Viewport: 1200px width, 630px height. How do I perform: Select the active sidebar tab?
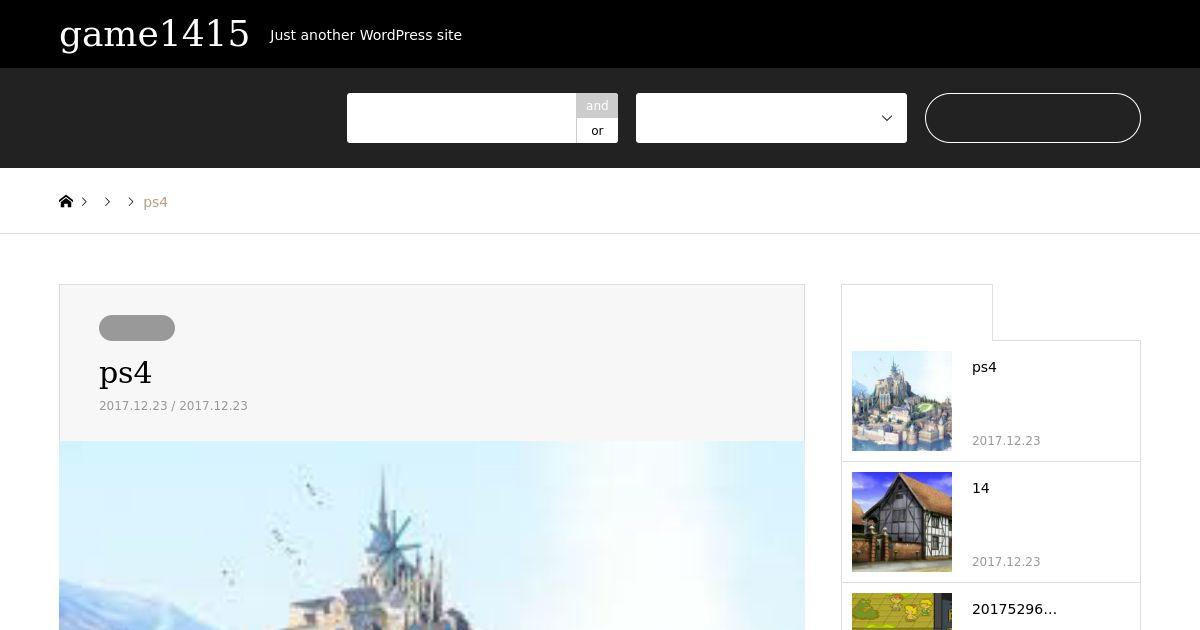point(917,313)
